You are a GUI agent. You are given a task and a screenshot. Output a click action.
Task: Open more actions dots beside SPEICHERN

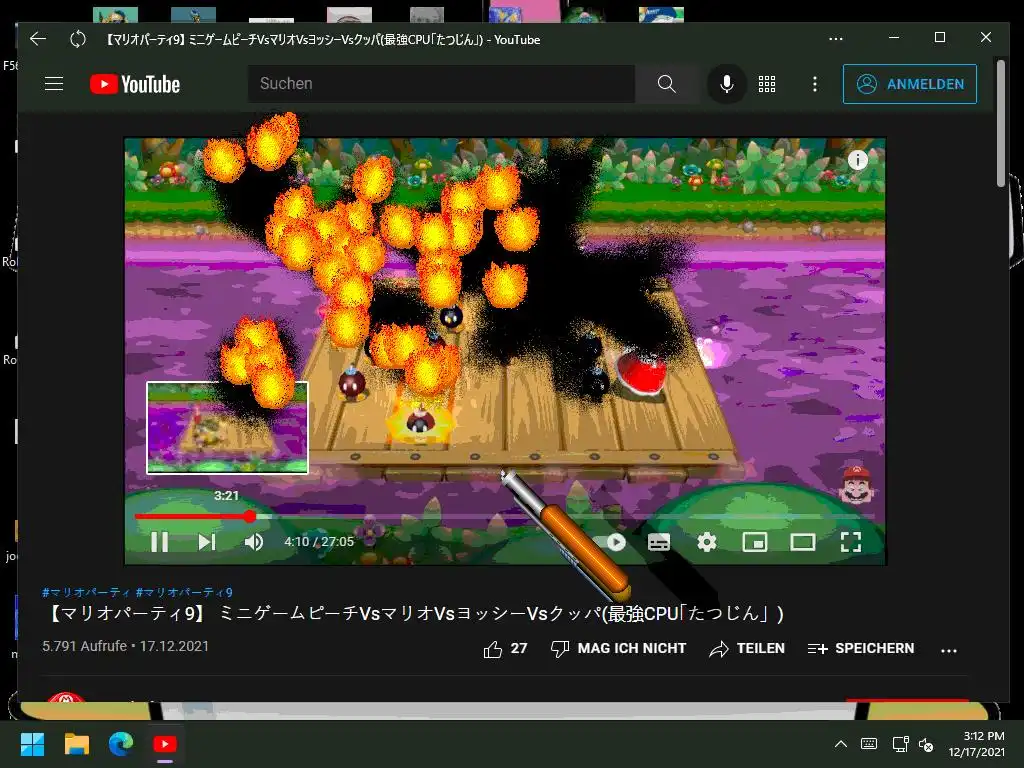[x=949, y=650]
